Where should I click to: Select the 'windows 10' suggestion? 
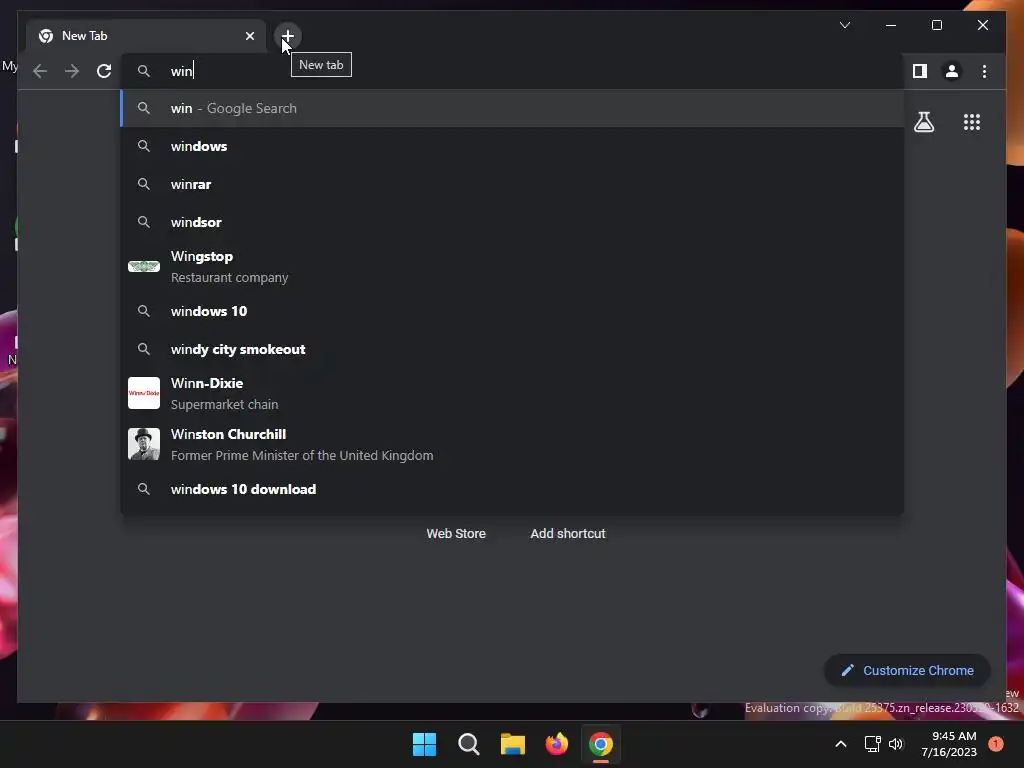click(x=512, y=312)
